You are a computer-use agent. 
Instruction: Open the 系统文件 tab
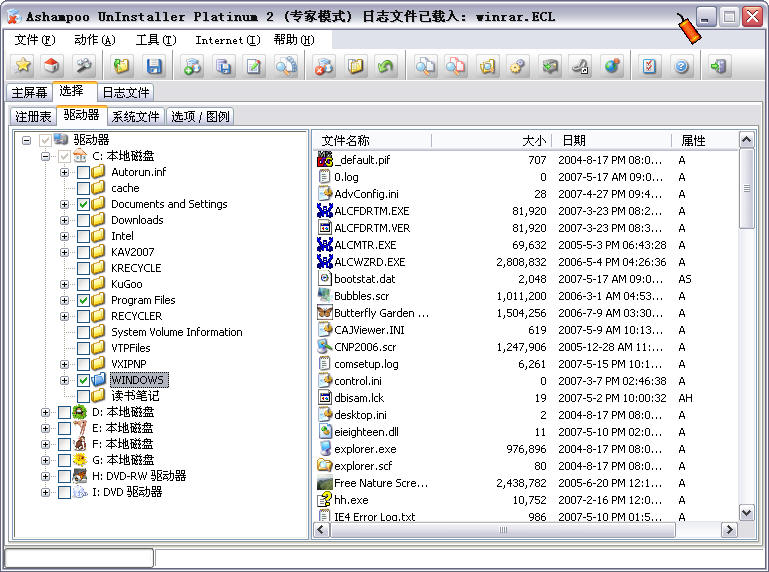point(135,116)
